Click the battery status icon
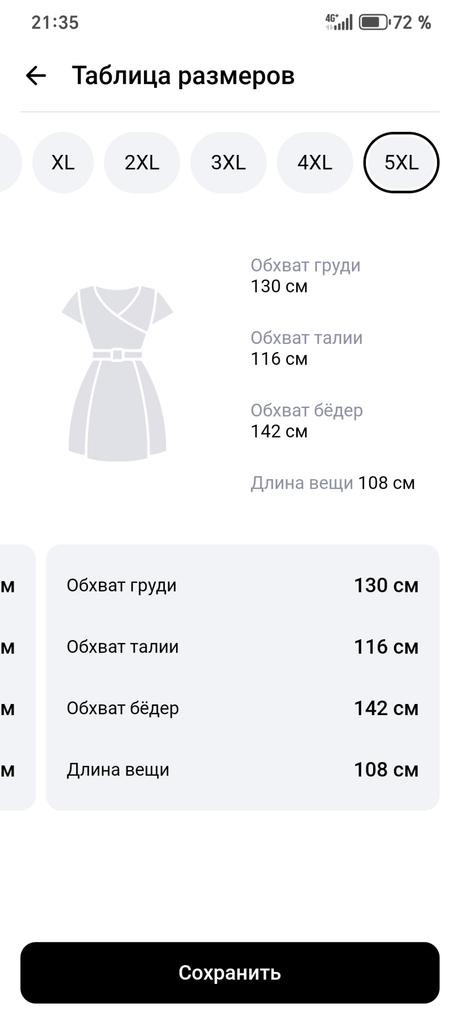 (x=374, y=23)
